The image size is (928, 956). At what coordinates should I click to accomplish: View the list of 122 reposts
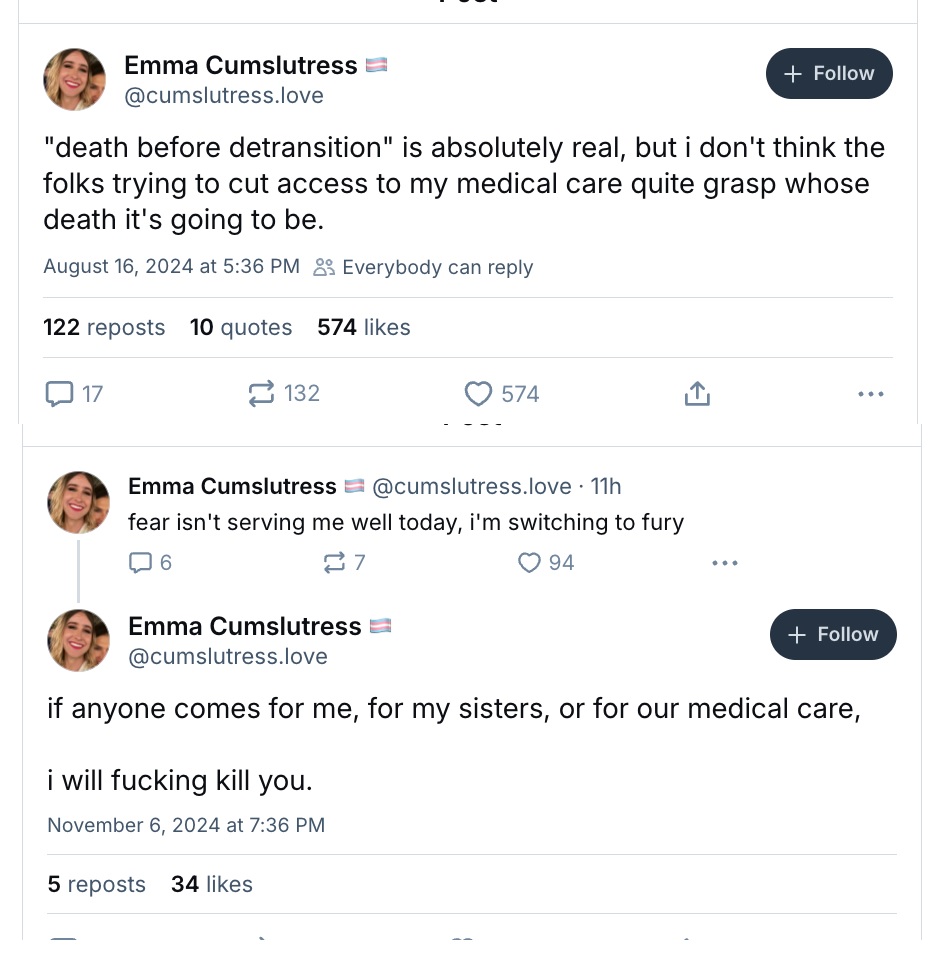click(104, 327)
